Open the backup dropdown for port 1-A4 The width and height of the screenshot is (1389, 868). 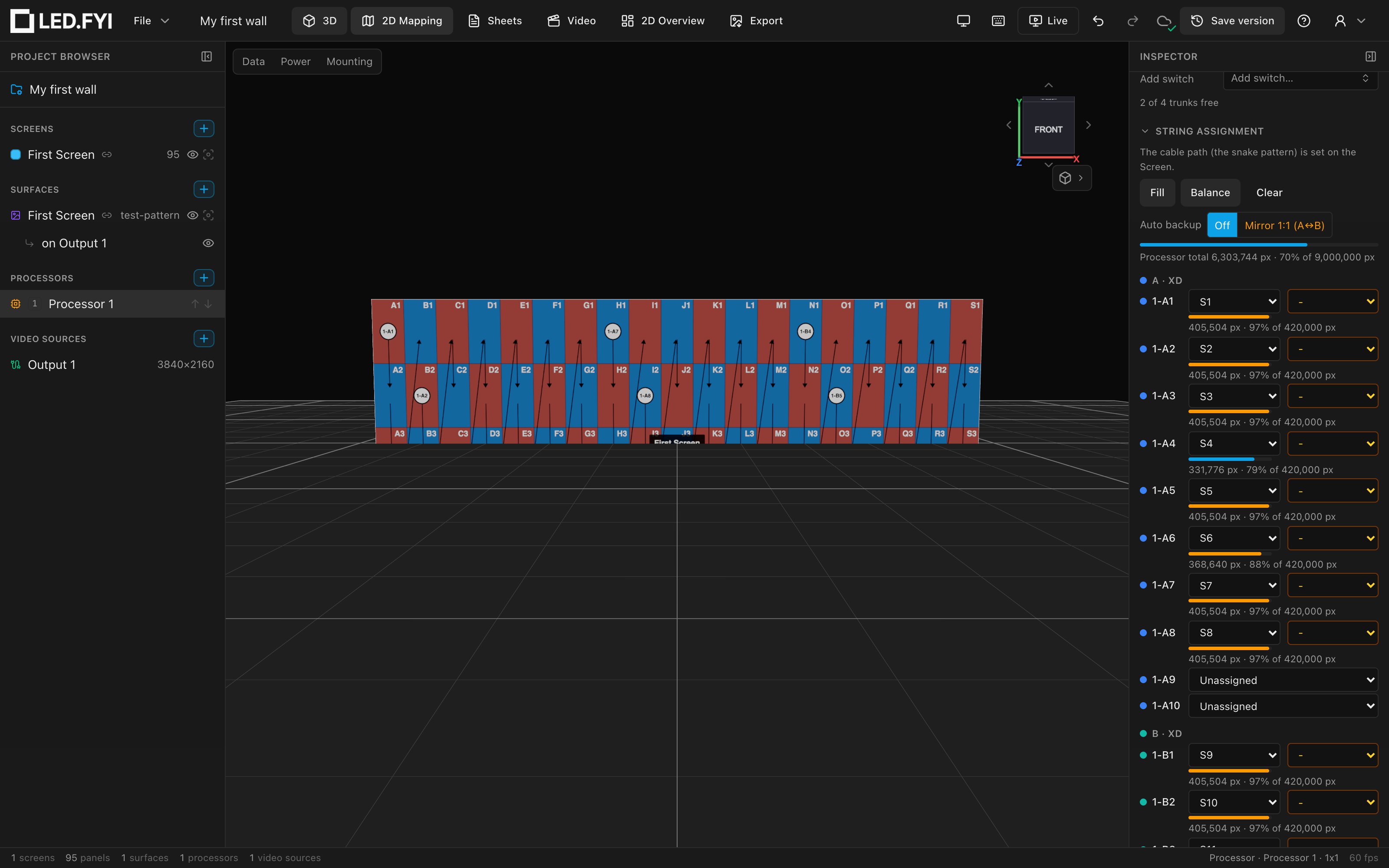[1333, 444]
